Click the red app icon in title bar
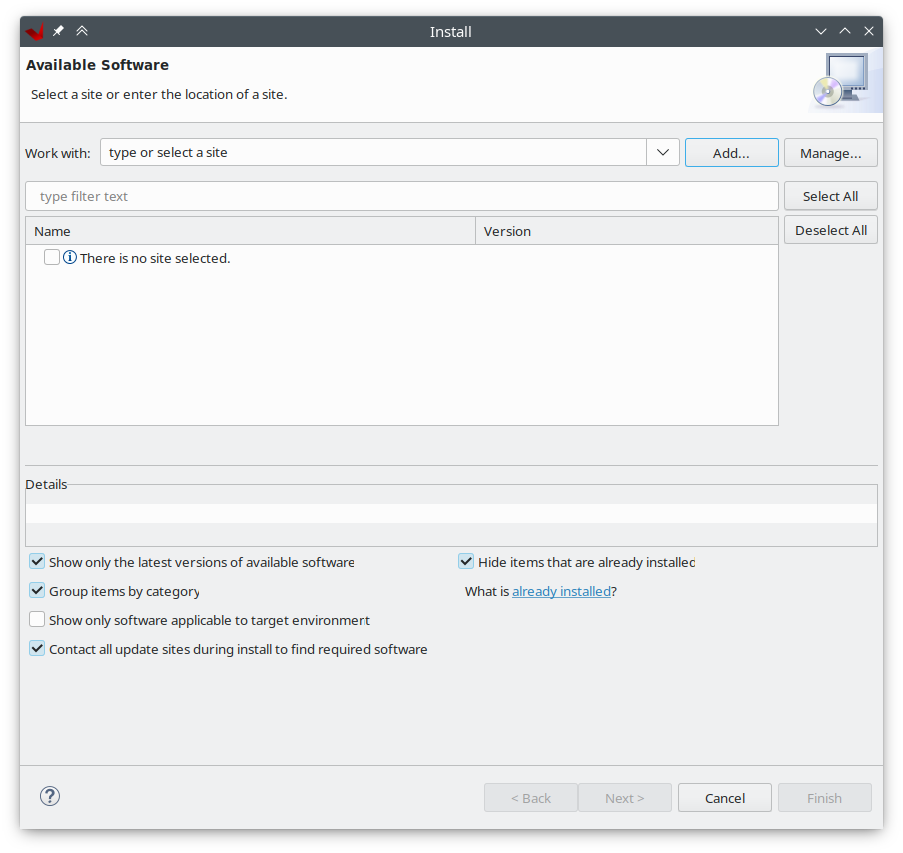The height and width of the screenshot is (853, 903). tap(35, 32)
